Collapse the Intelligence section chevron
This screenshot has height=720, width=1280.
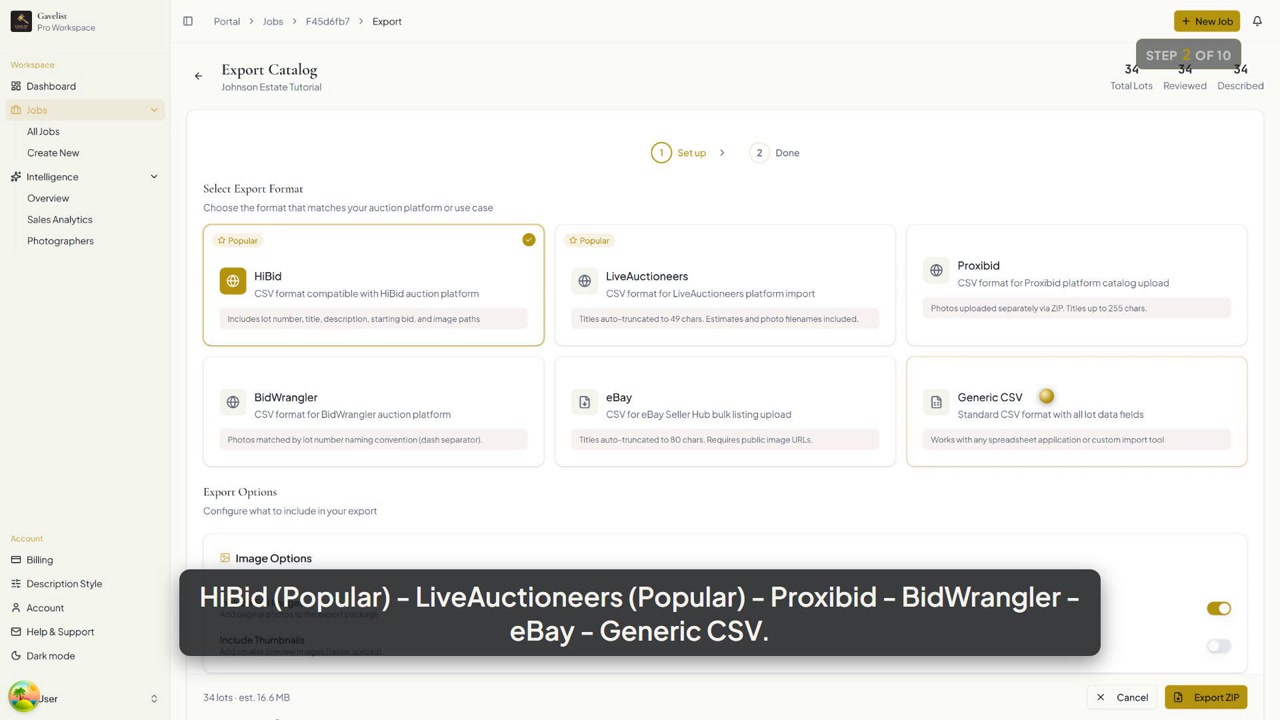pyautogui.click(x=154, y=177)
